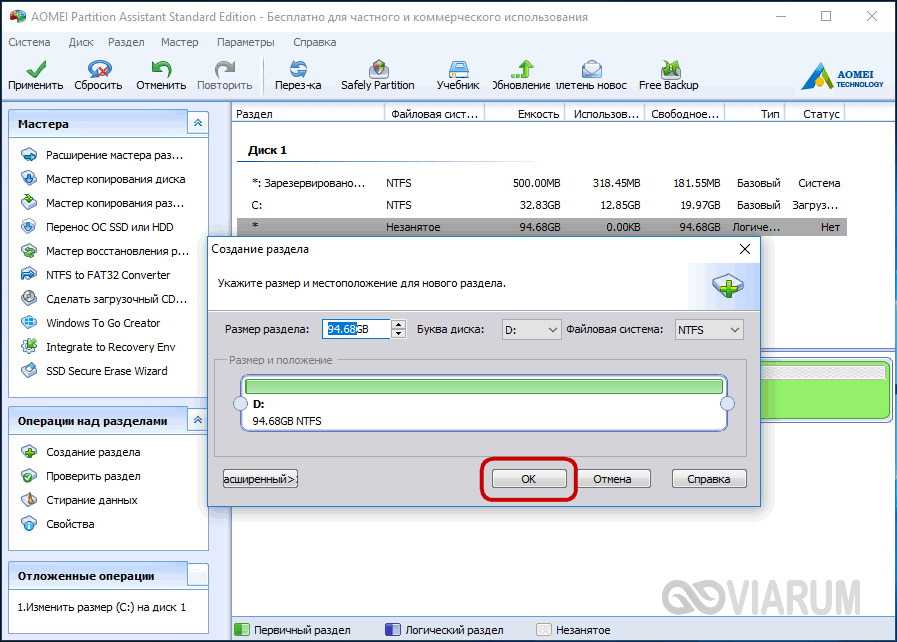Viewport: 897px width, 642px height.
Task: Open the Safely Partition tool
Action: tap(377, 75)
